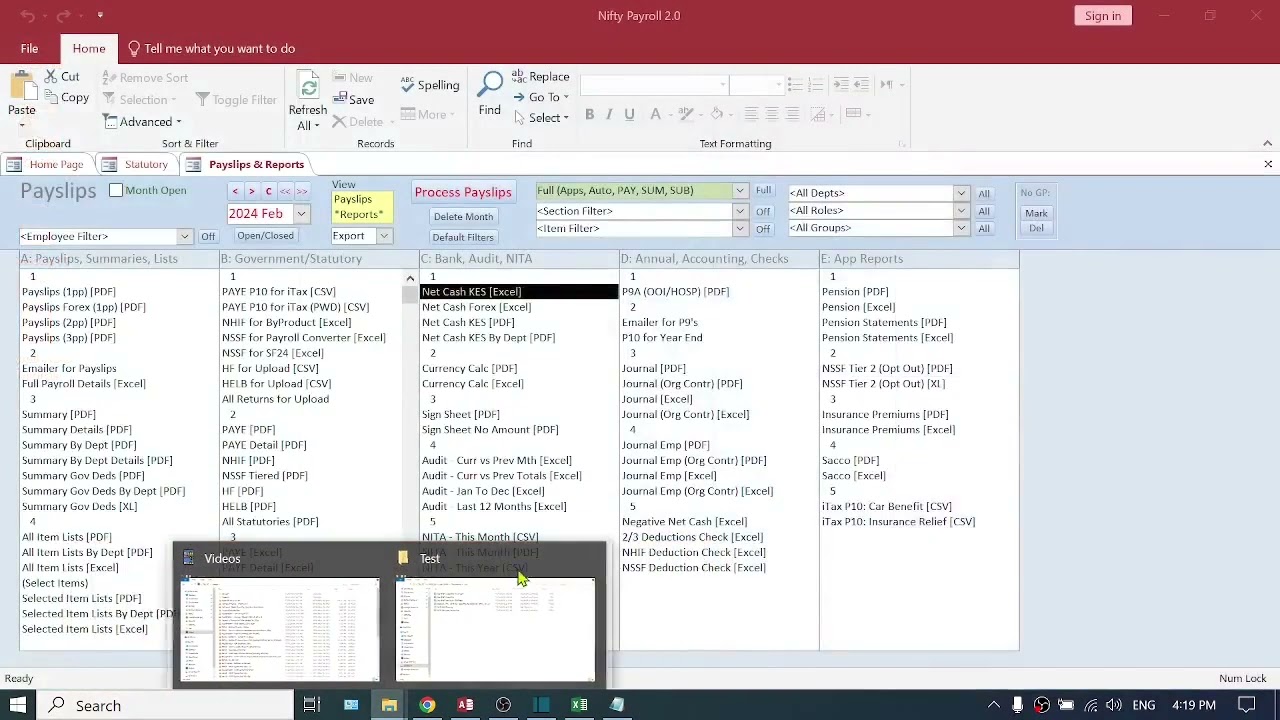The width and height of the screenshot is (1280, 720).
Task: Toggle Section Filter Off button
Action: [763, 211]
